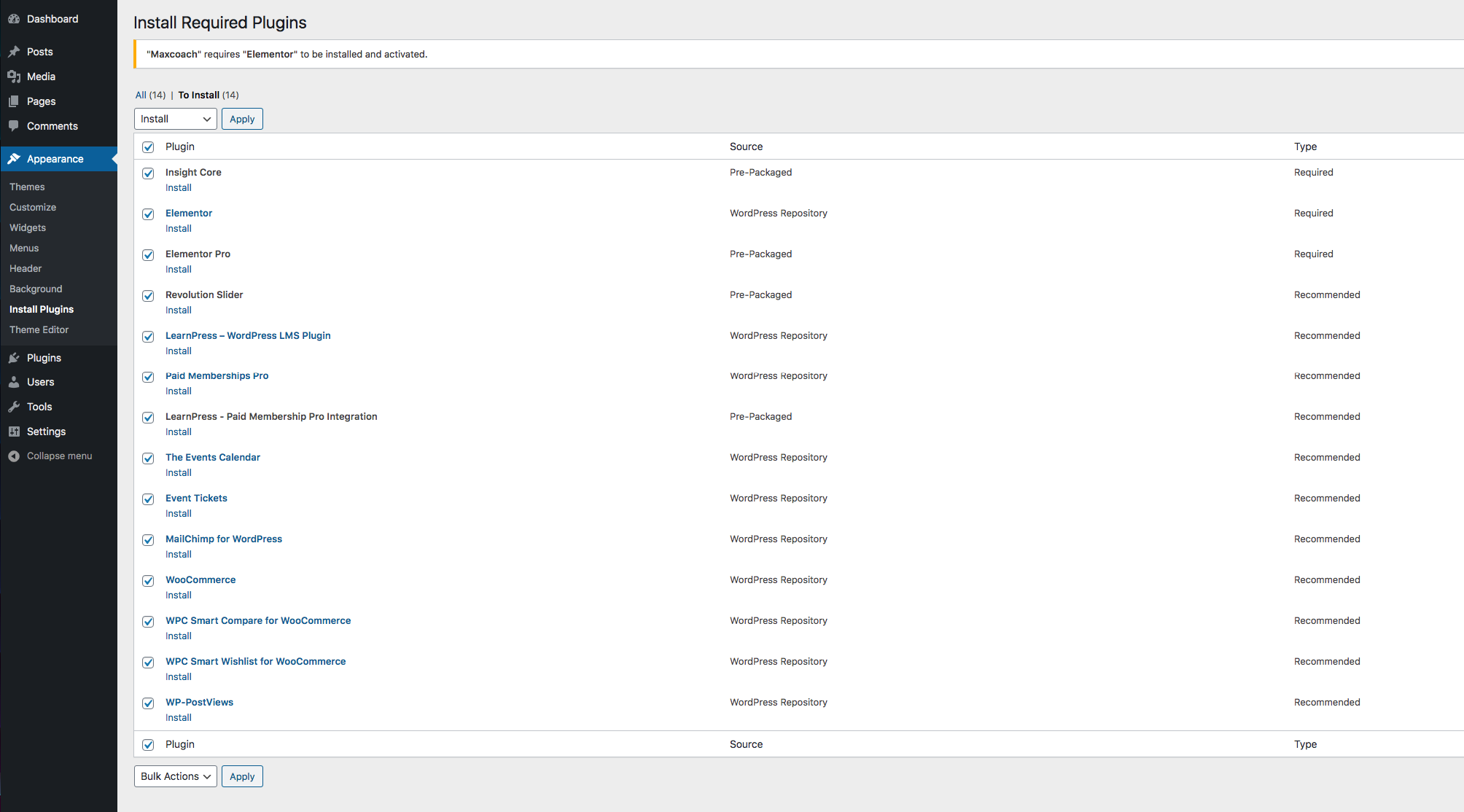Uncheck the Paid Memberships Pro checkbox

[x=148, y=377]
